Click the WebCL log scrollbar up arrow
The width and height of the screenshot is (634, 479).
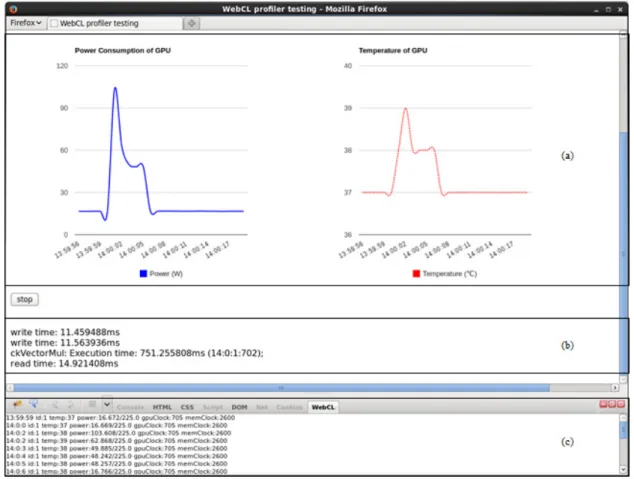(x=623, y=418)
